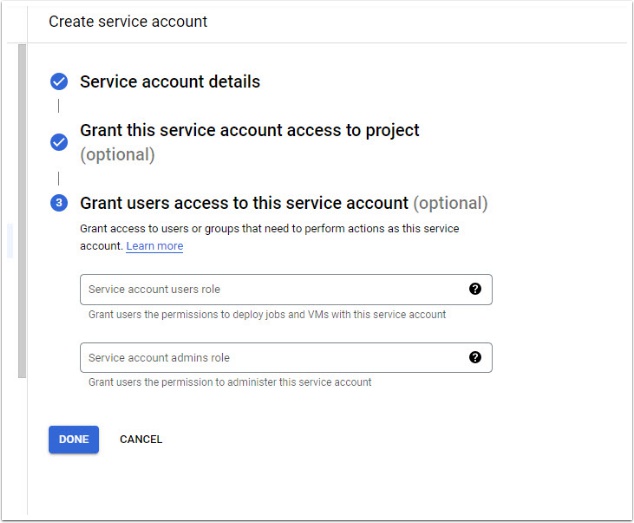This screenshot has width=634, height=523.
Task: Expand the Service account details step
Action: click(170, 82)
